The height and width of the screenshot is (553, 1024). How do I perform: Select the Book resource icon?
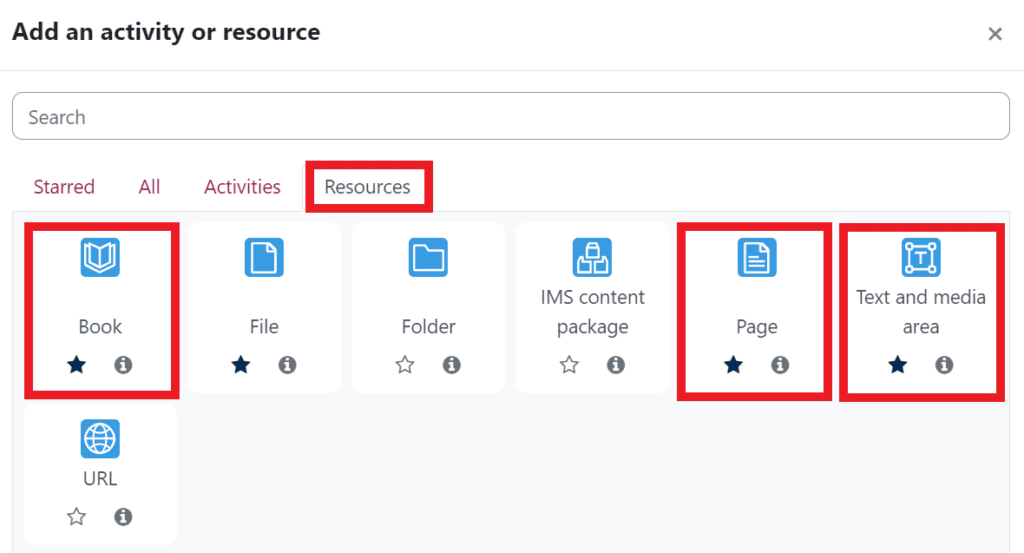(100, 258)
